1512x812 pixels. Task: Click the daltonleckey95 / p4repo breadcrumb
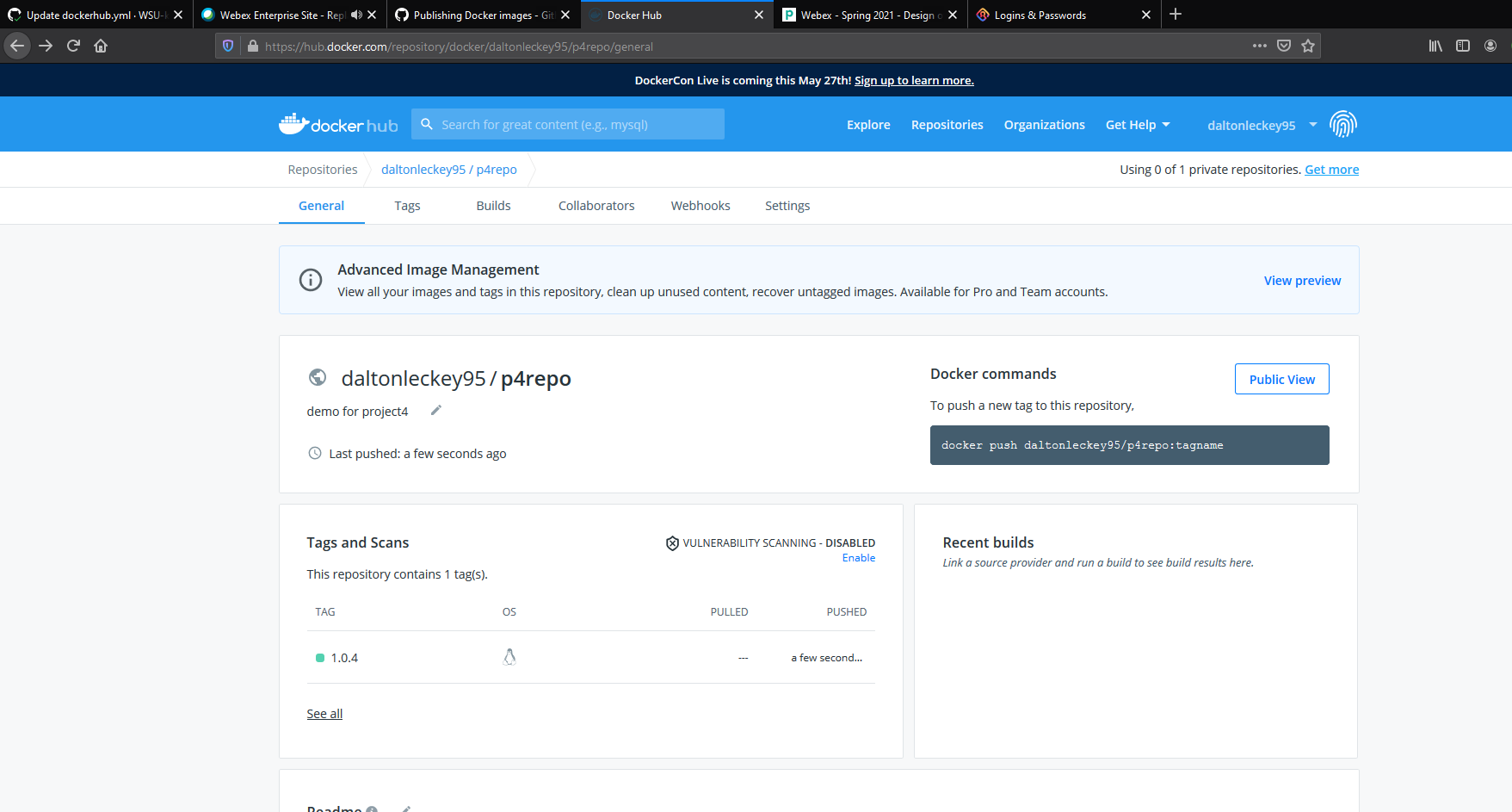tap(449, 170)
